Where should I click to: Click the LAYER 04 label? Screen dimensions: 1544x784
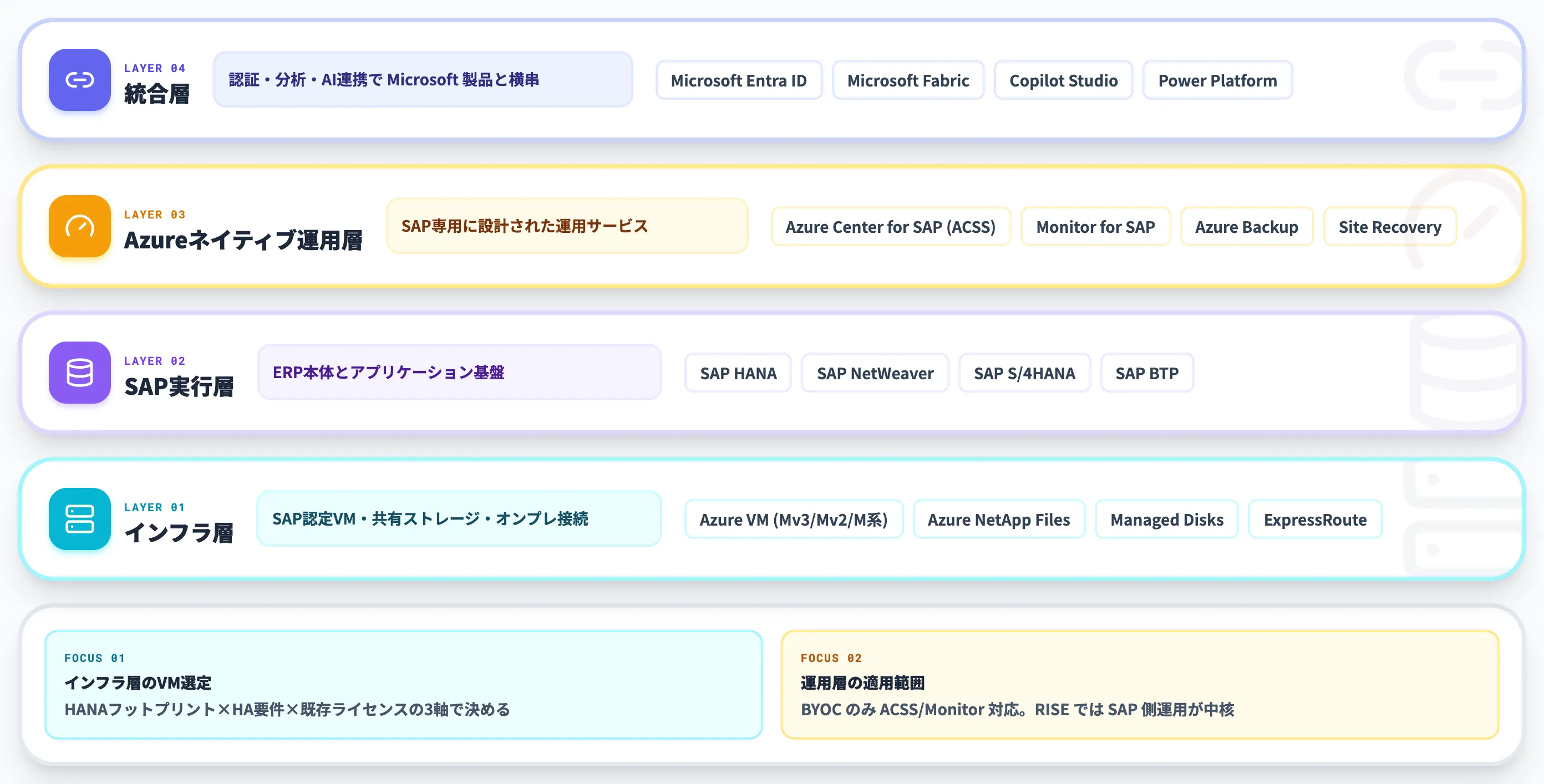tap(155, 68)
